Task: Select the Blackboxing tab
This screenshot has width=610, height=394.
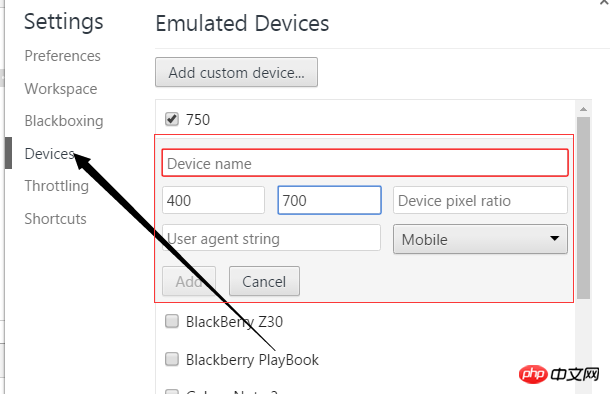Action: pyautogui.click(x=64, y=121)
